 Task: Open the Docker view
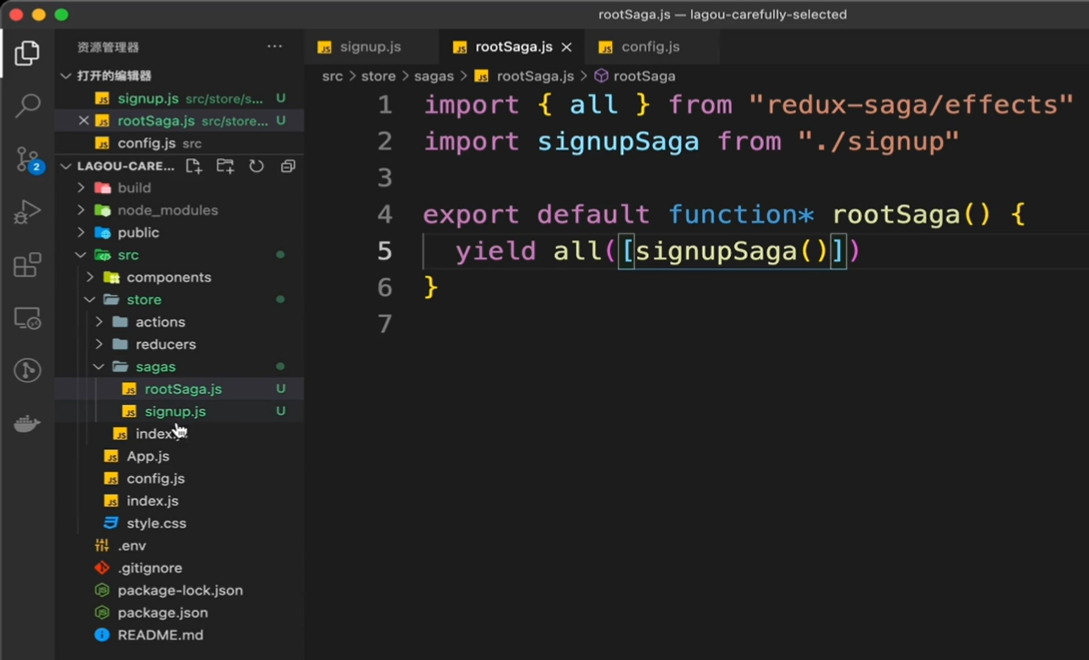click(x=27, y=423)
